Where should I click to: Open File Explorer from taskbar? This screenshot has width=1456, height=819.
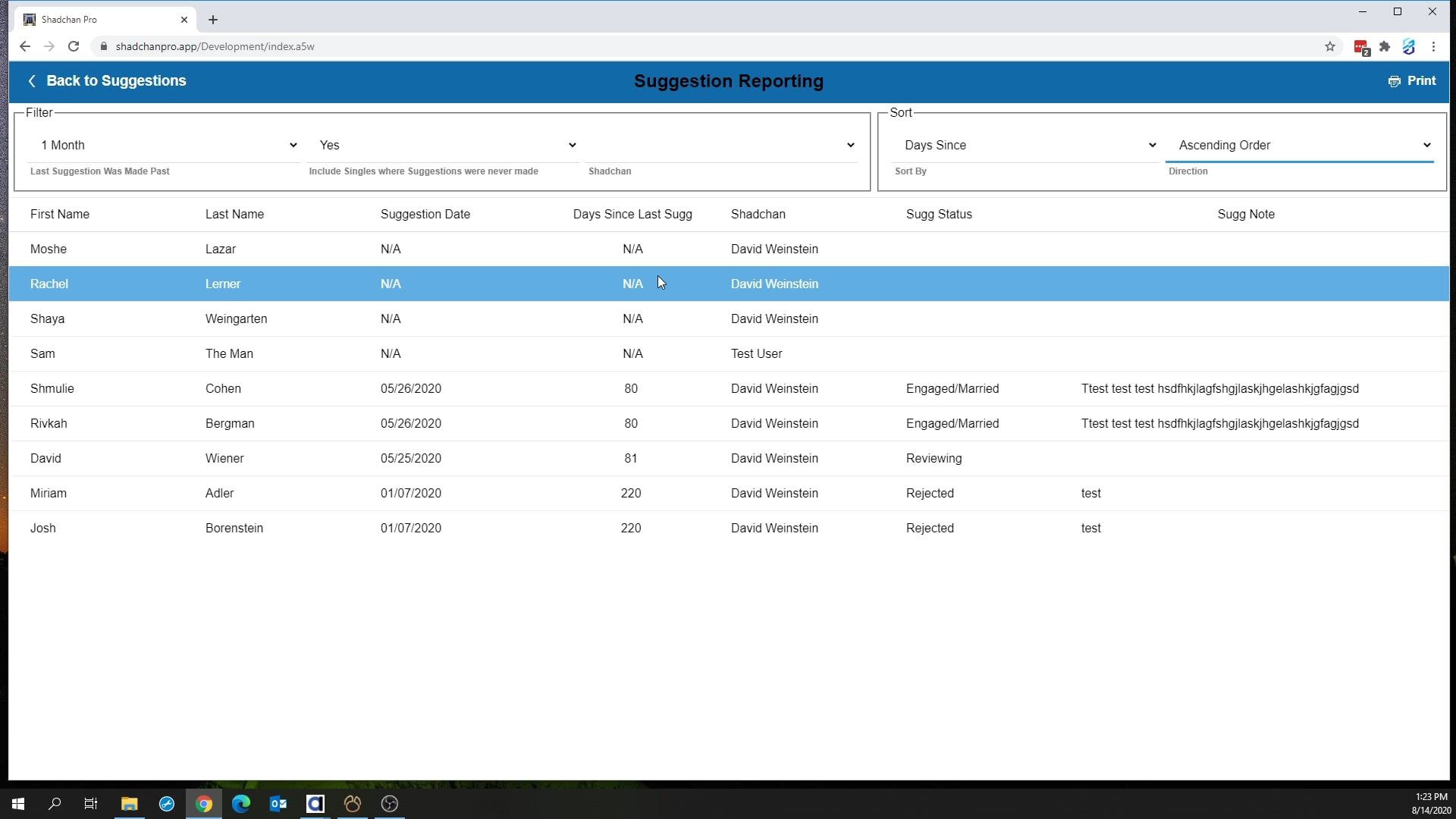coord(129,804)
